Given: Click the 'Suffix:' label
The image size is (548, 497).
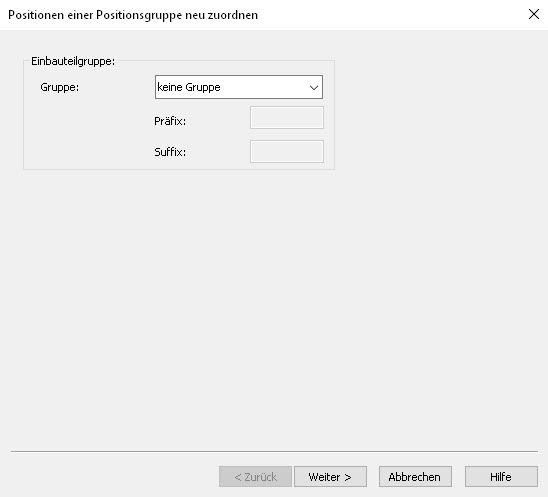Looking at the screenshot, I should click(170, 152).
